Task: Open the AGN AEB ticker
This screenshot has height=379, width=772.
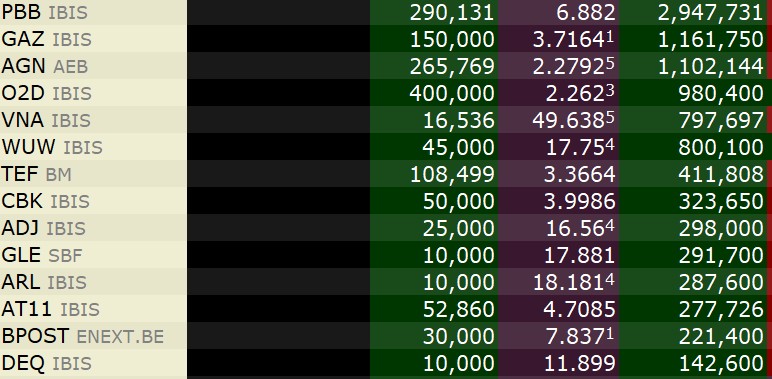Action: coord(45,66)
